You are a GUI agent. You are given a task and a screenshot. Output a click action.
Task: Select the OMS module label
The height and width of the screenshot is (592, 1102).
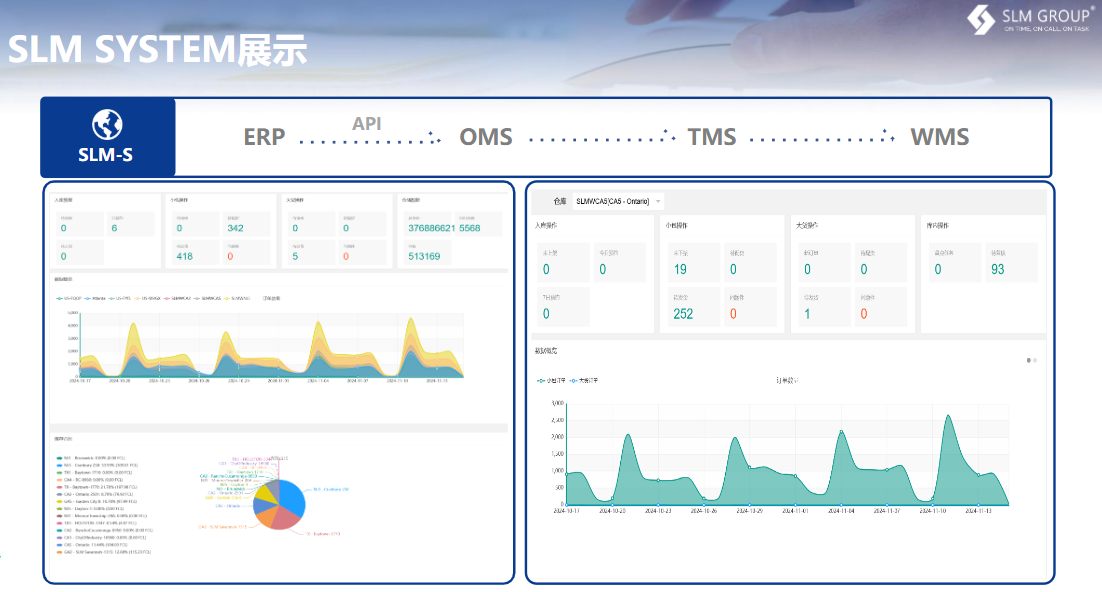coord(486,137)
